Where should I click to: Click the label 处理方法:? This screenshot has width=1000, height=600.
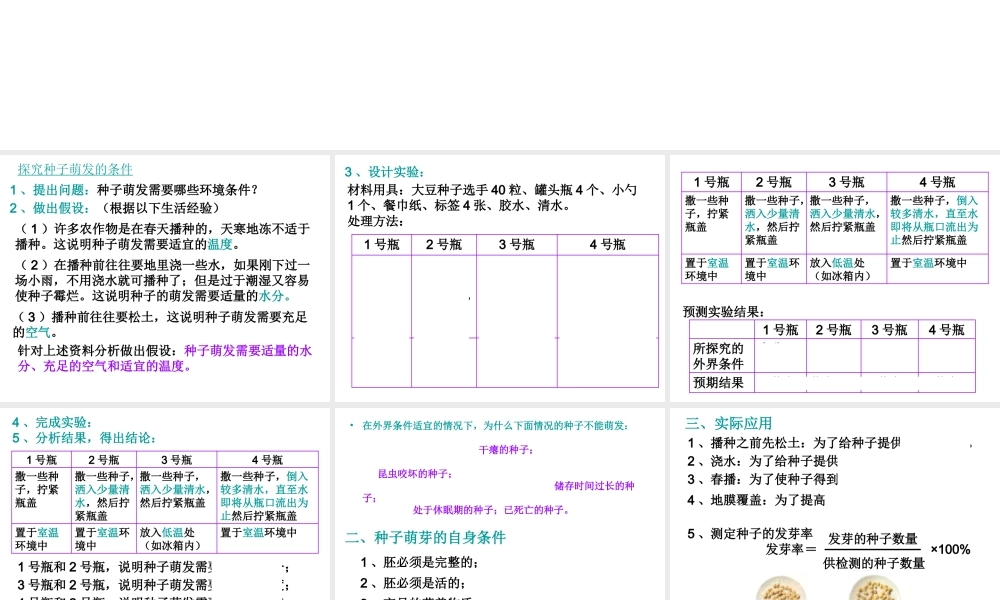[x=375, y=221]
